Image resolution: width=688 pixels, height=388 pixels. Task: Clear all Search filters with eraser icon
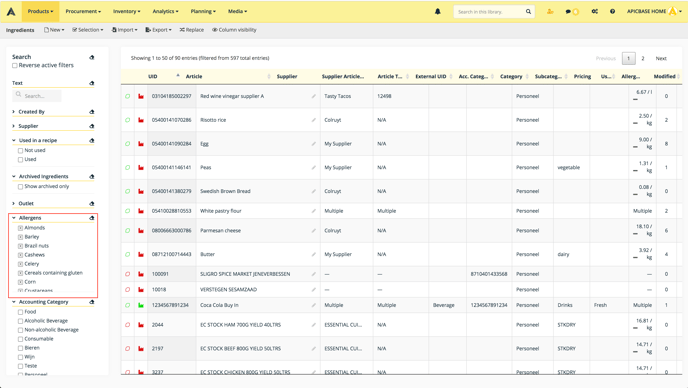click(92, 57)
